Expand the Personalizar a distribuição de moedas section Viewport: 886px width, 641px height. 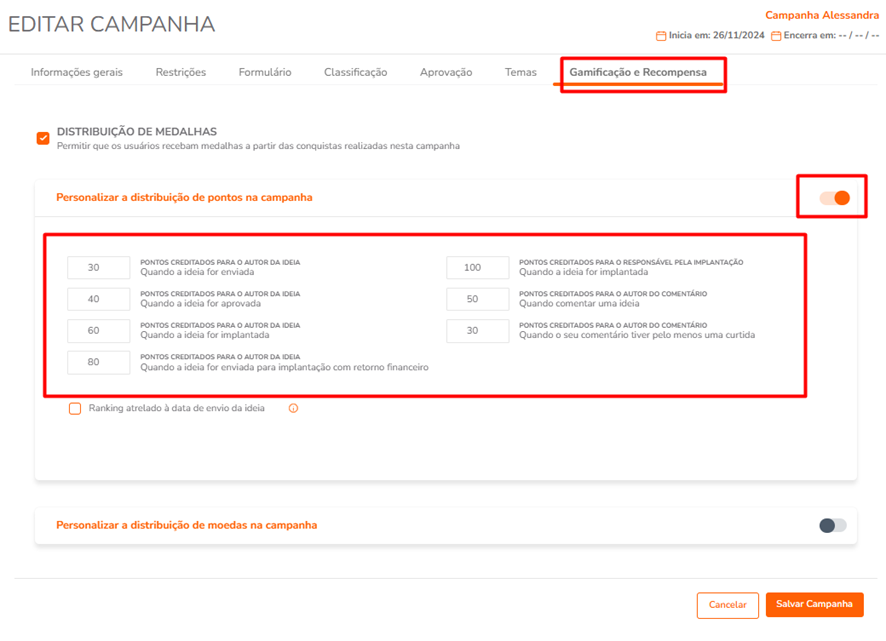186,525
